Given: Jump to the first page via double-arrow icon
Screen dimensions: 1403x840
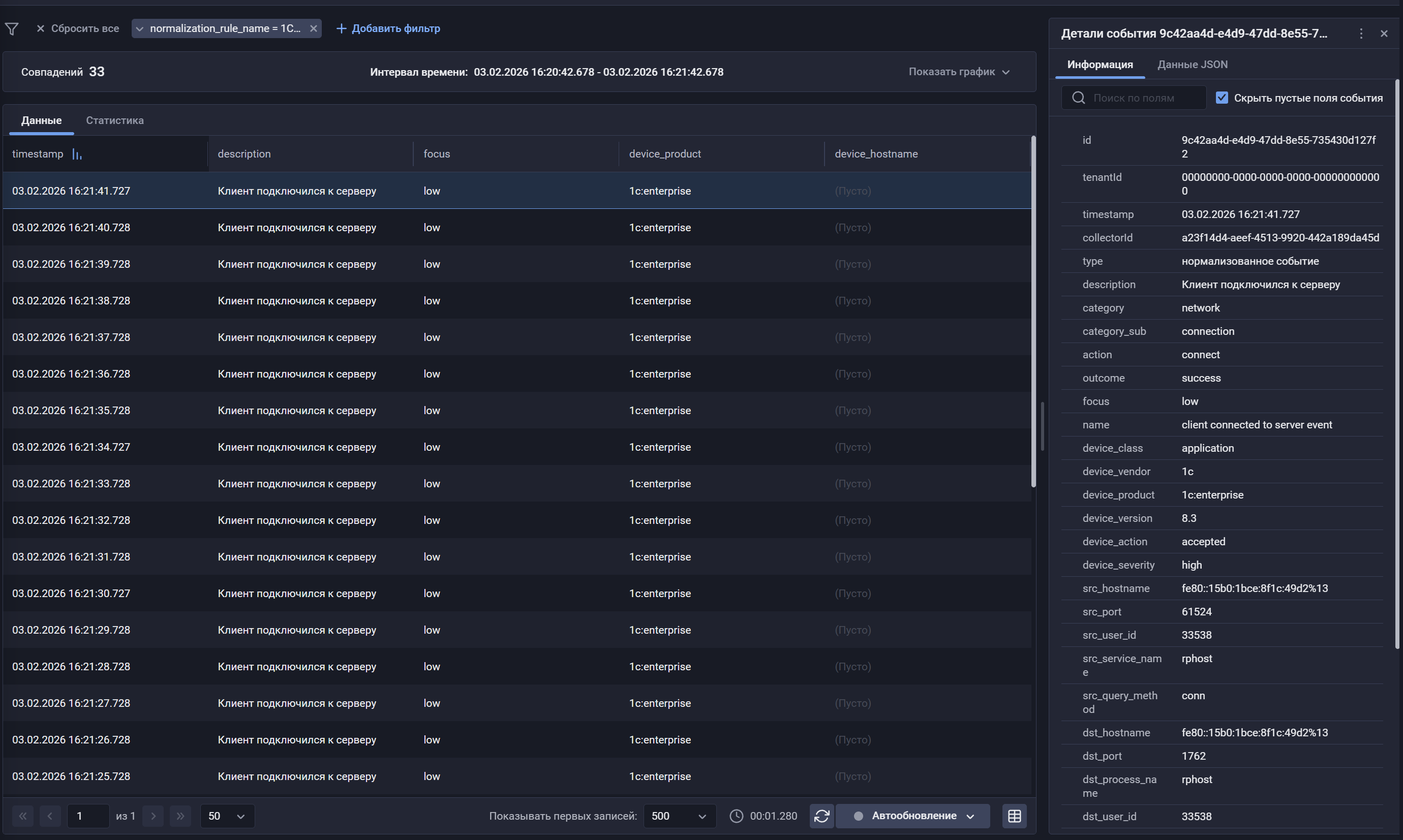Looking at the screenshot, I should 23,816.
